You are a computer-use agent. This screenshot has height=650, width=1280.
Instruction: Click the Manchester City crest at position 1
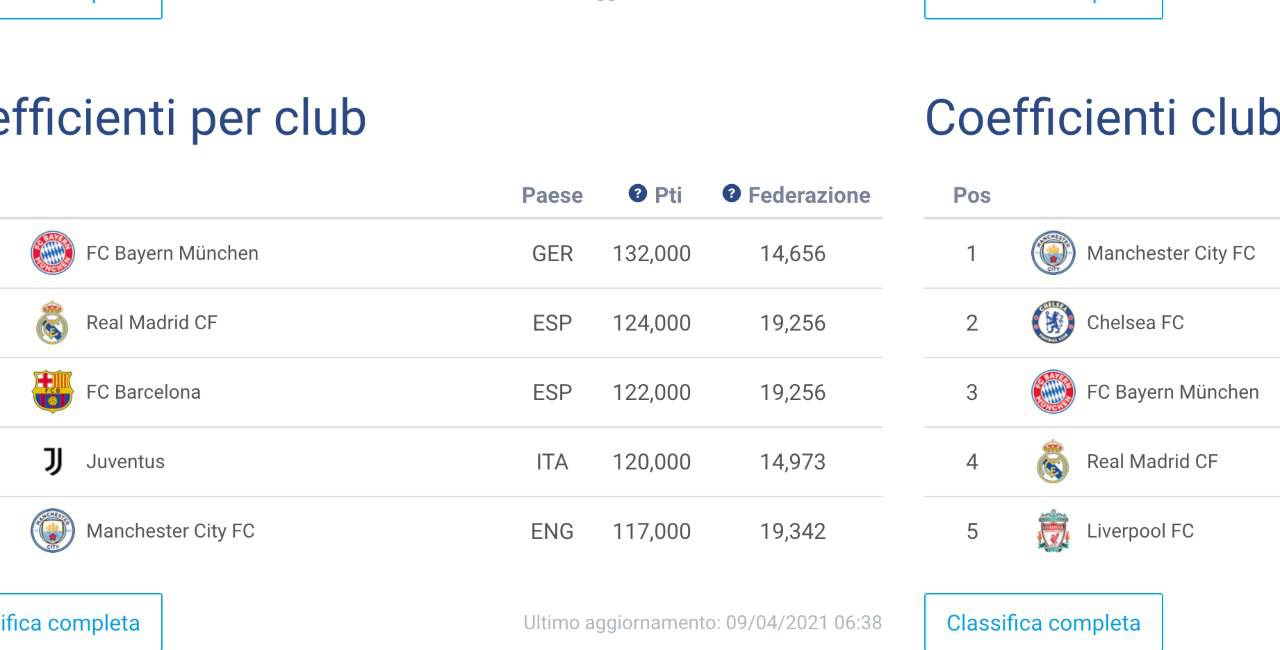tap(1053, 253)
